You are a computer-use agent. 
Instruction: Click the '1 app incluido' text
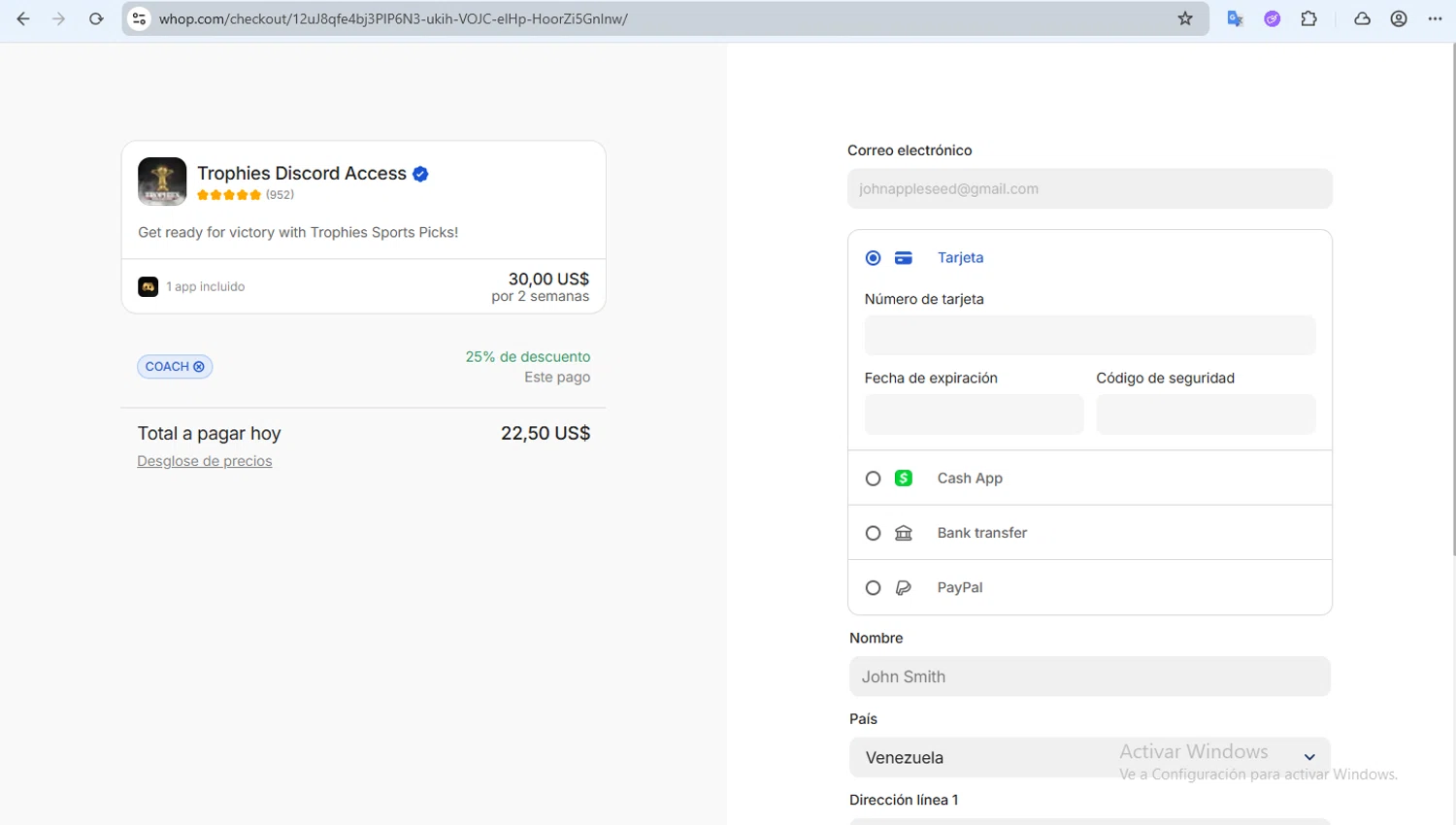coord(206,287)
